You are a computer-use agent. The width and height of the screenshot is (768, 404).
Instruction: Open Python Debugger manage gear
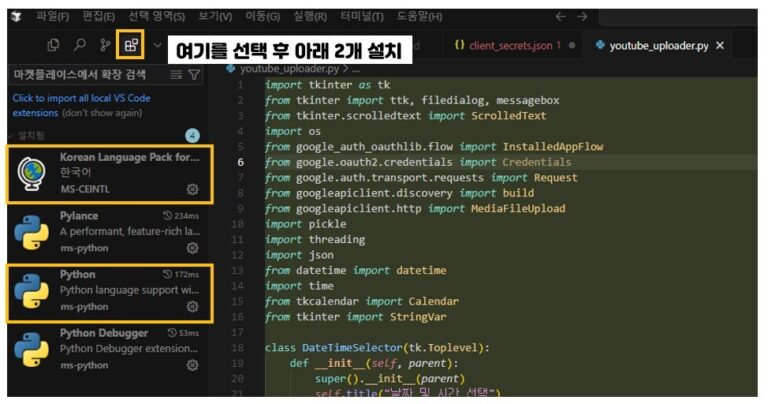tap(192, 365)
